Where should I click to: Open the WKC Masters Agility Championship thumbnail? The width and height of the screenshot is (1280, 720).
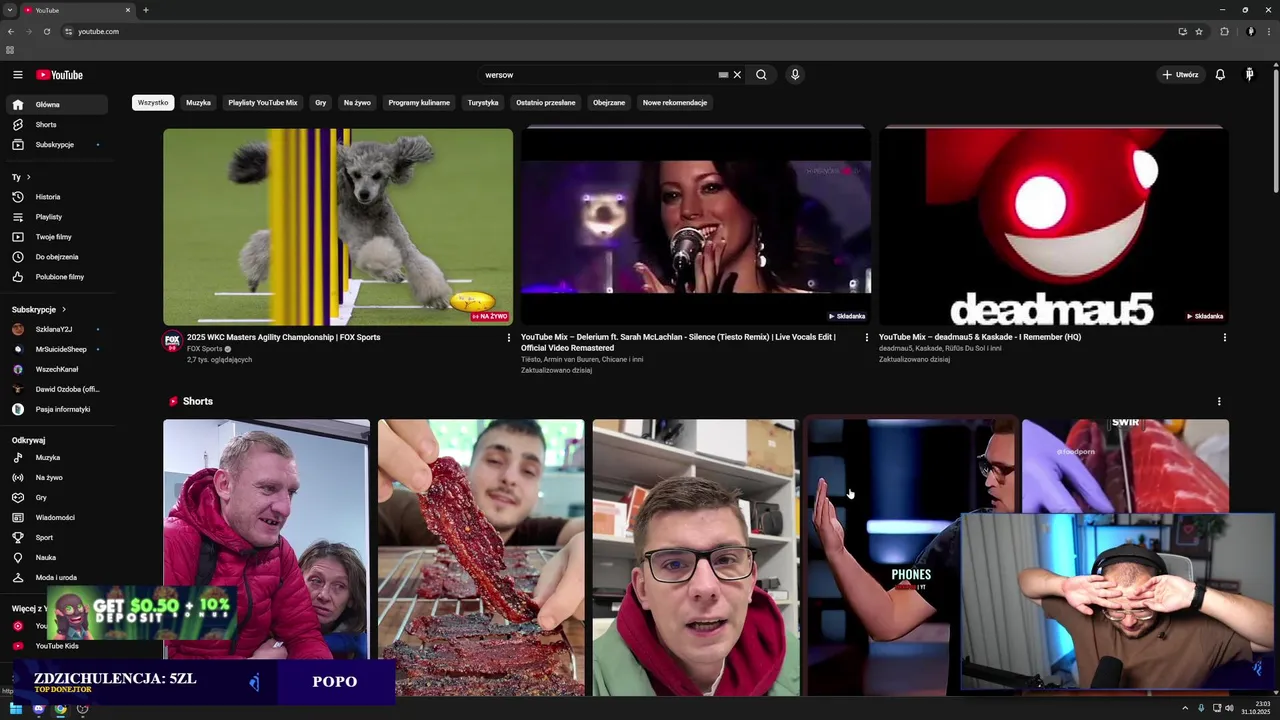338,227
